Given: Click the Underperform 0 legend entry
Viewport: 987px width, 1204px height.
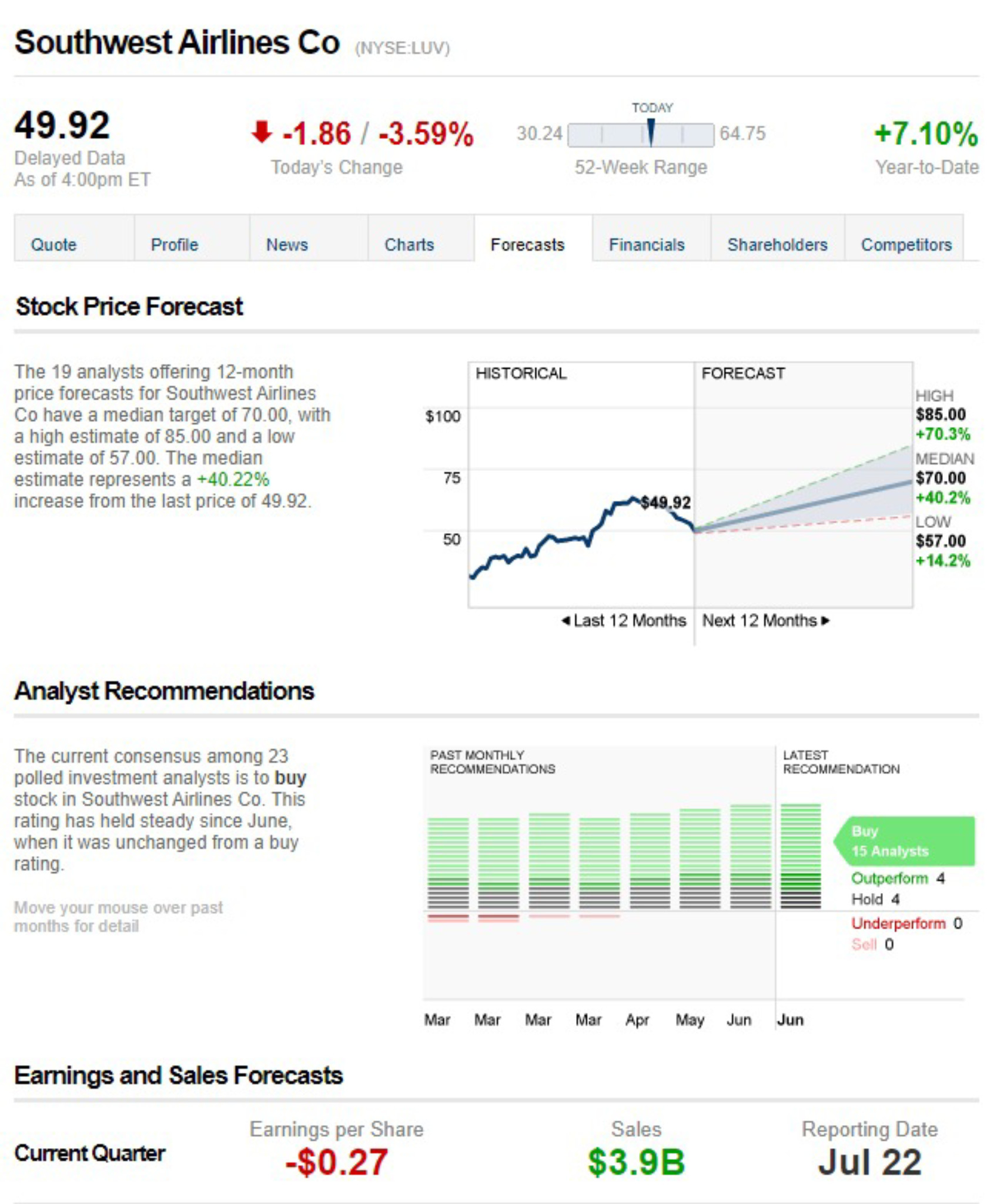Looking at the screenshot, I should point(906,923).
